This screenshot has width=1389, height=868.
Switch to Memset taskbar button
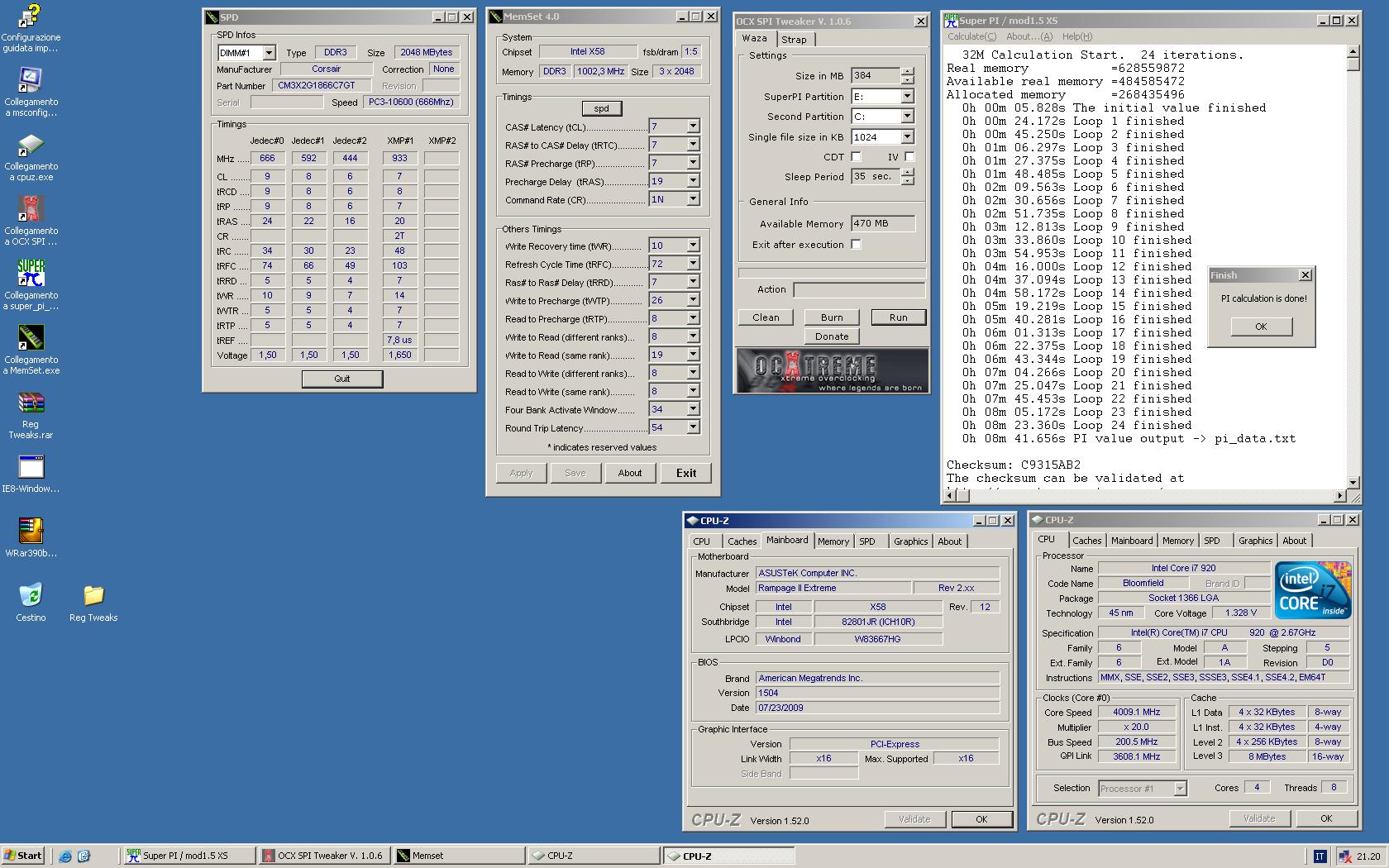pos(459,856)
